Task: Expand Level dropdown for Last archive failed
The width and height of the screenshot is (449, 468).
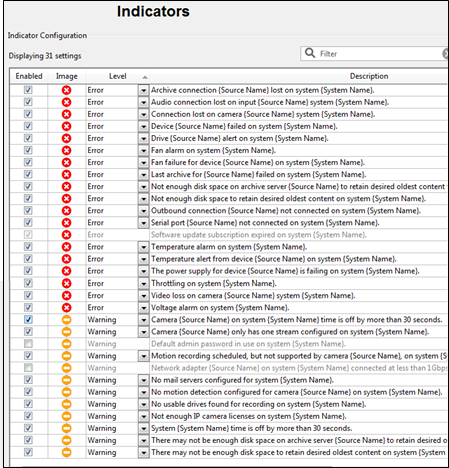Action: tap(143, 174)
